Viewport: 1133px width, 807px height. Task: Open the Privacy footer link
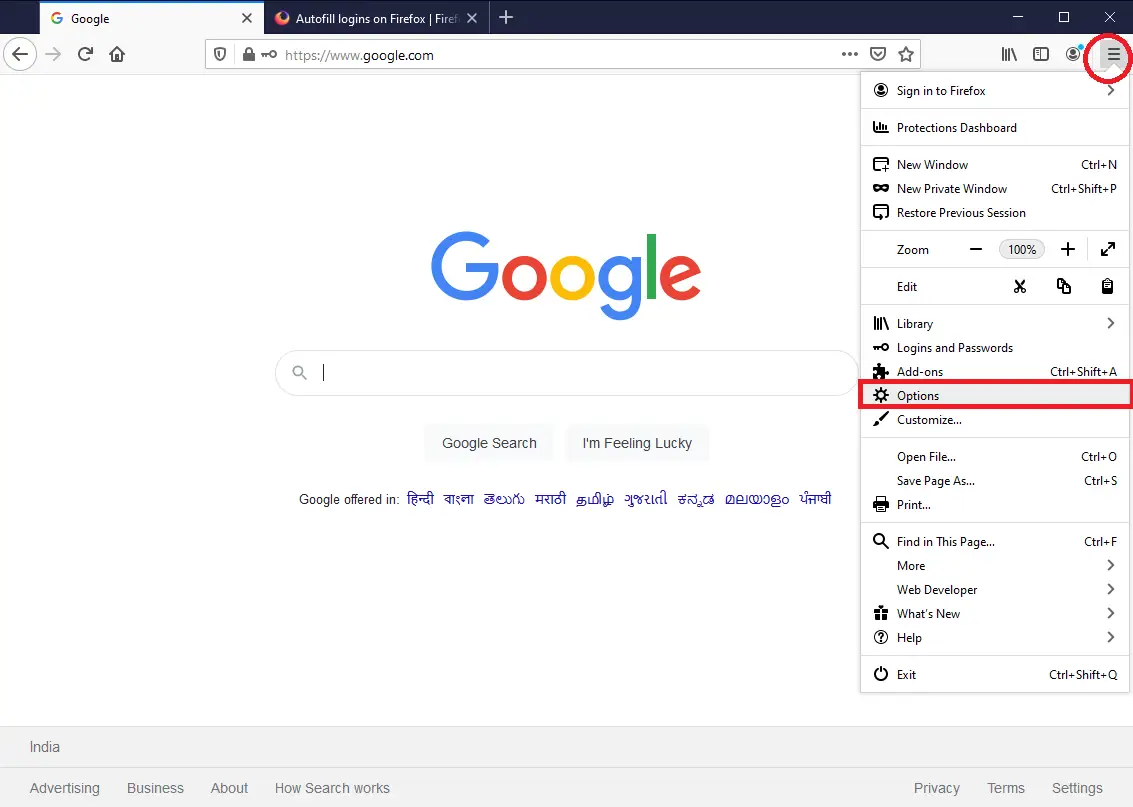click(936, 787)
